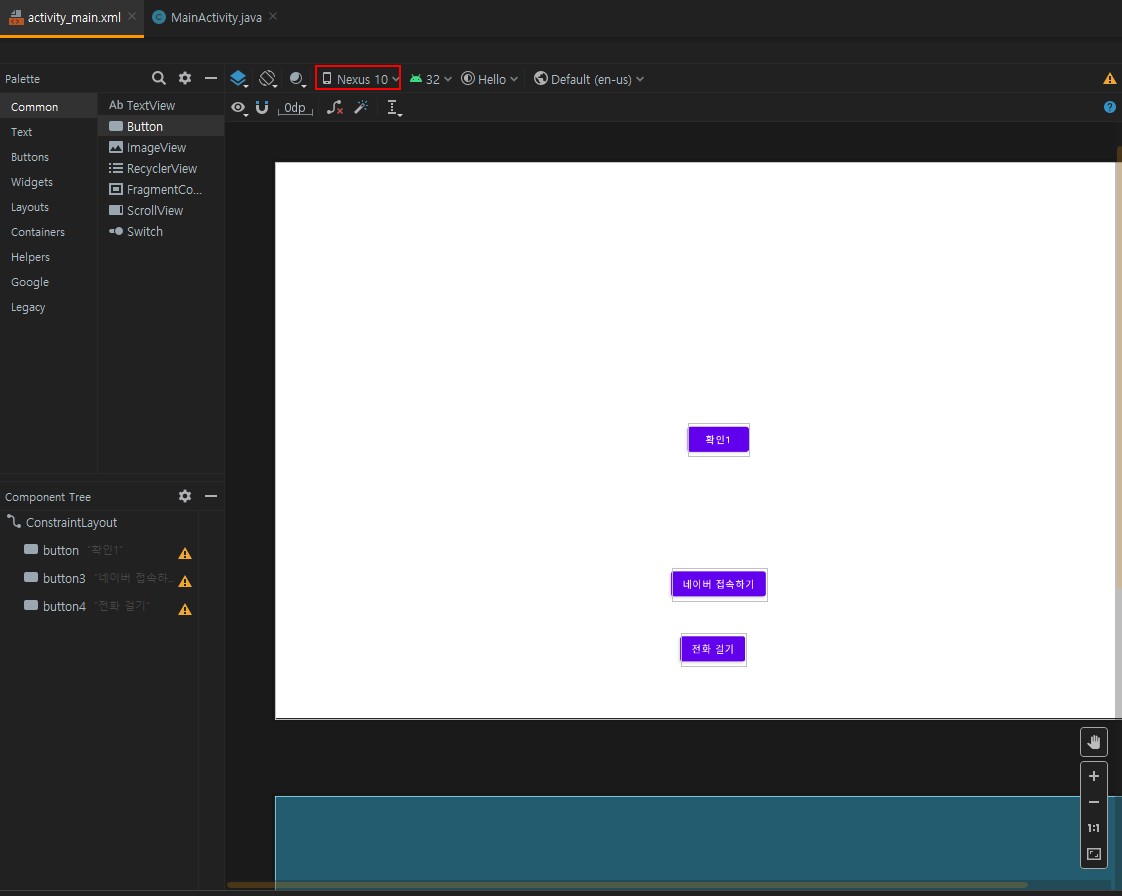Viewport: 1122px width, 896px height.
Task: Select the Google palette category
Action: click(49, 282)
